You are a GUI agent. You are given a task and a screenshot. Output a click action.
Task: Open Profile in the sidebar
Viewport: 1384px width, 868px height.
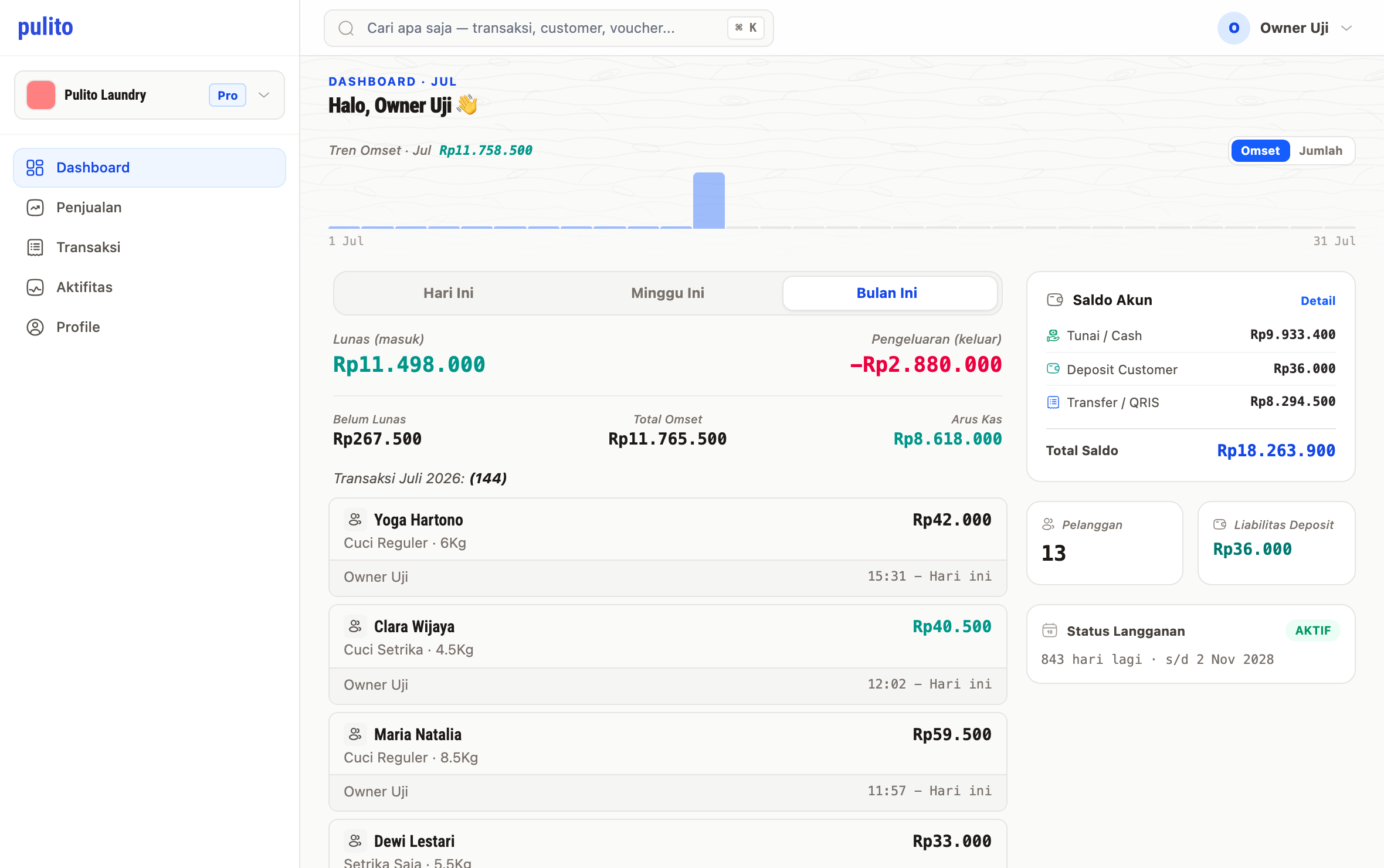tap(150, 327)
